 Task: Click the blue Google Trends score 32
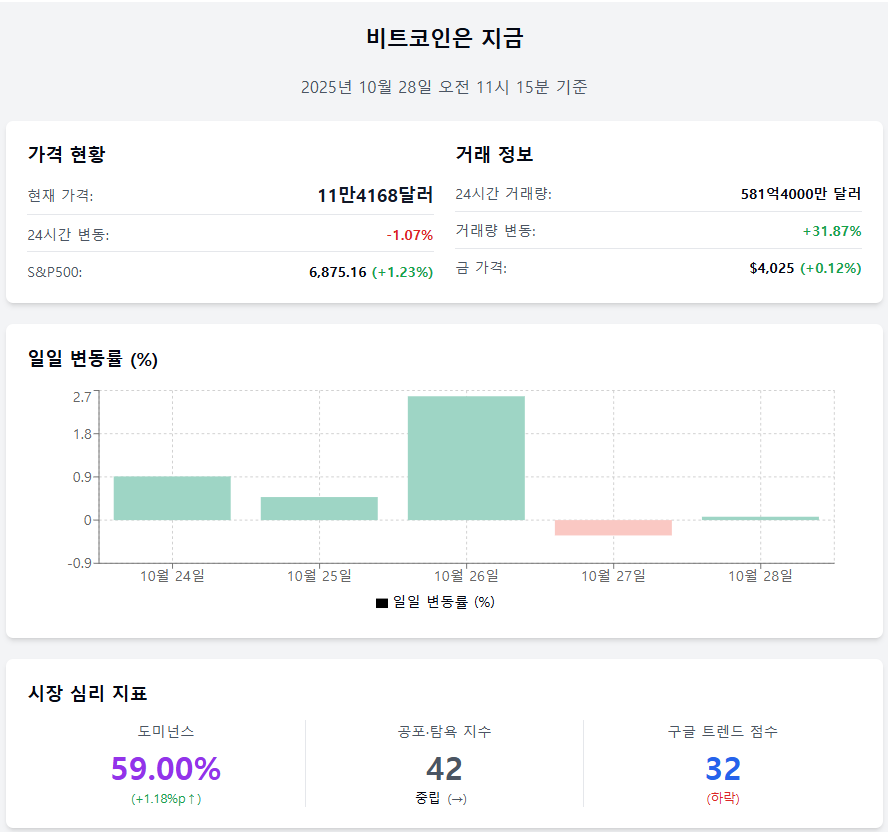pyautogui.click(x=723, y=769)
